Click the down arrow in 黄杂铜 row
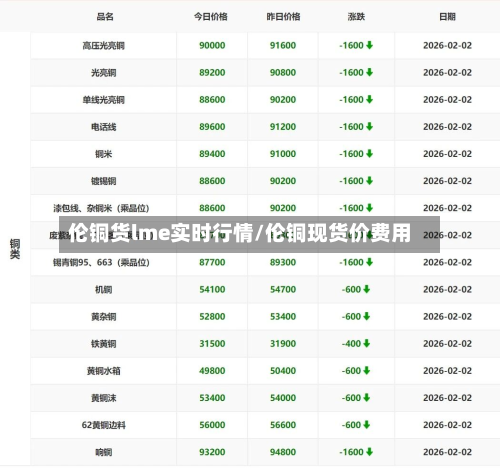Viewport: 500px width, 469px height. point(367,316)
